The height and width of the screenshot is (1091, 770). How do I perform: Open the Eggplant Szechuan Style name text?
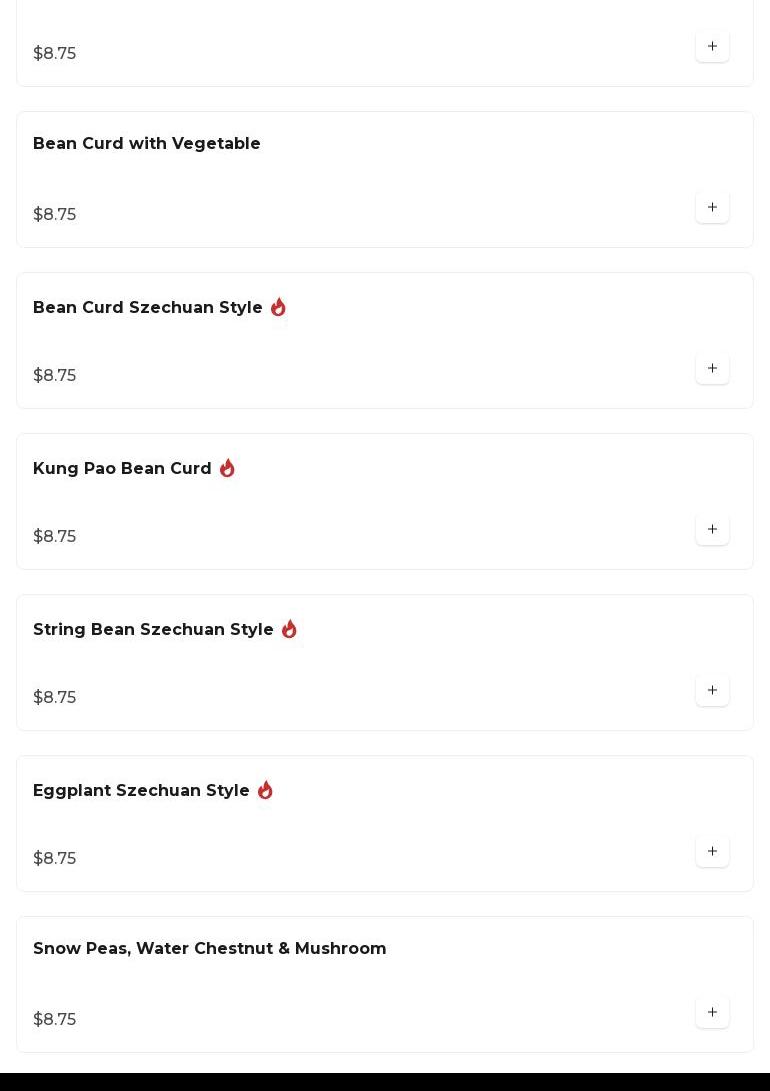(141, 791)
